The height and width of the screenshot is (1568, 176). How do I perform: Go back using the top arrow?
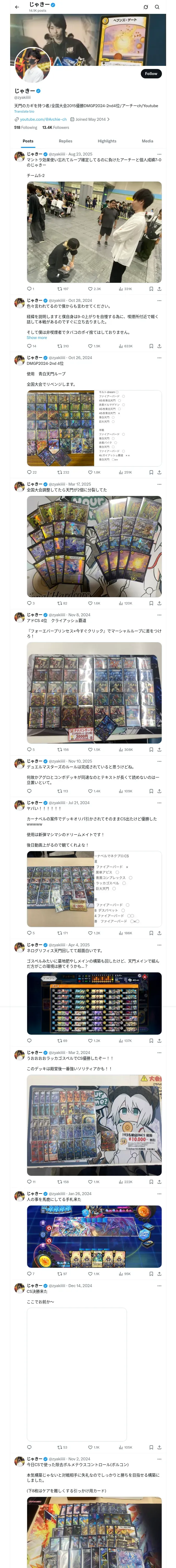17,7
